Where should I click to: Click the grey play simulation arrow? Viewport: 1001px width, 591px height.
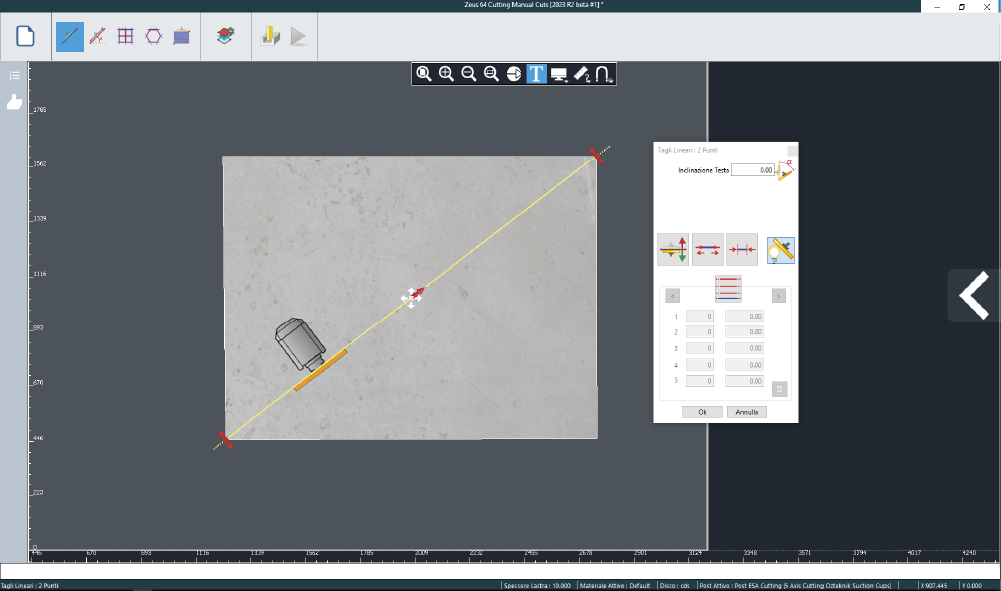point(298,37)
